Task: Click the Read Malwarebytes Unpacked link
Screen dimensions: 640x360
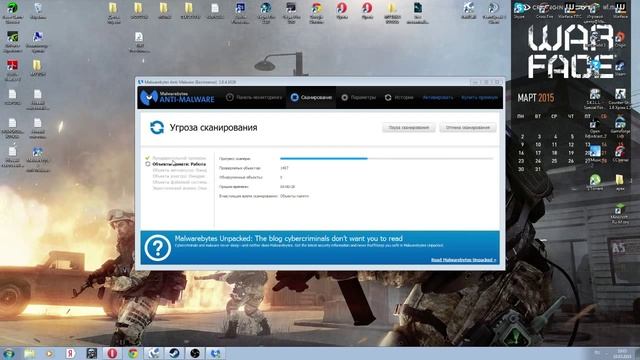Action: pyautogui.click(x=463, y=260)
